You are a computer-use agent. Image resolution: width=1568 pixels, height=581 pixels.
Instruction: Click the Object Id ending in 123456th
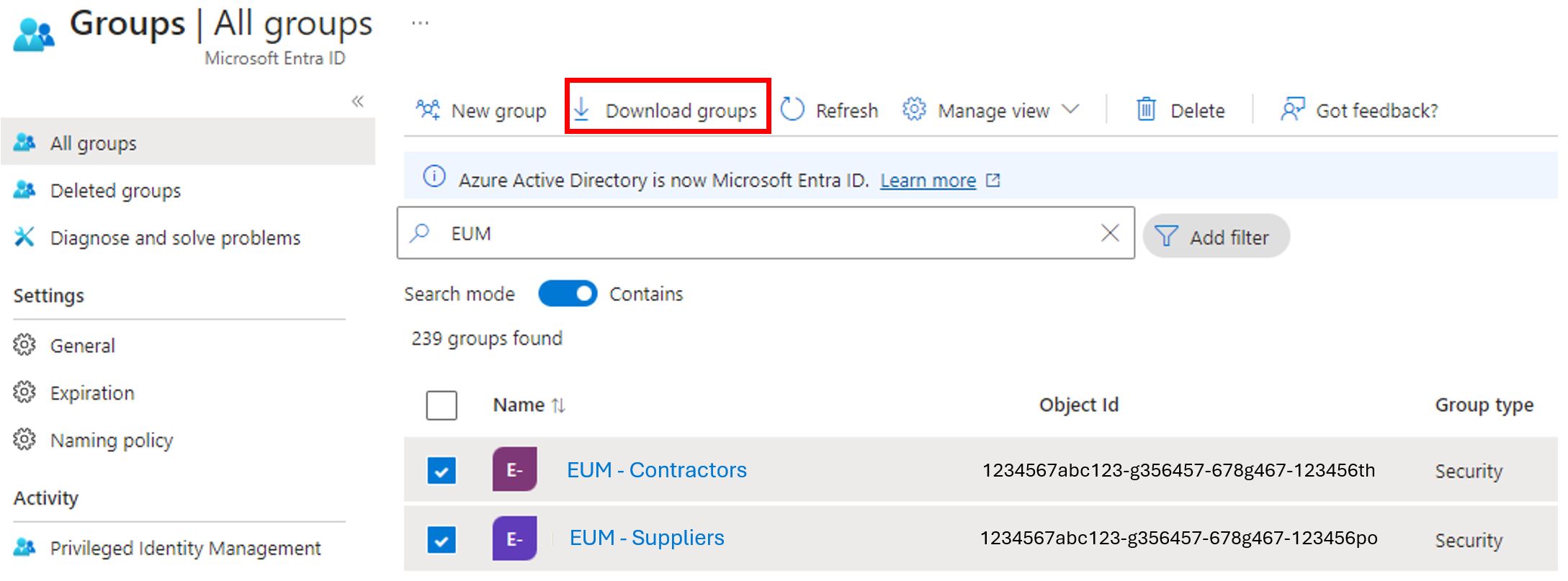click(1178, 470)
